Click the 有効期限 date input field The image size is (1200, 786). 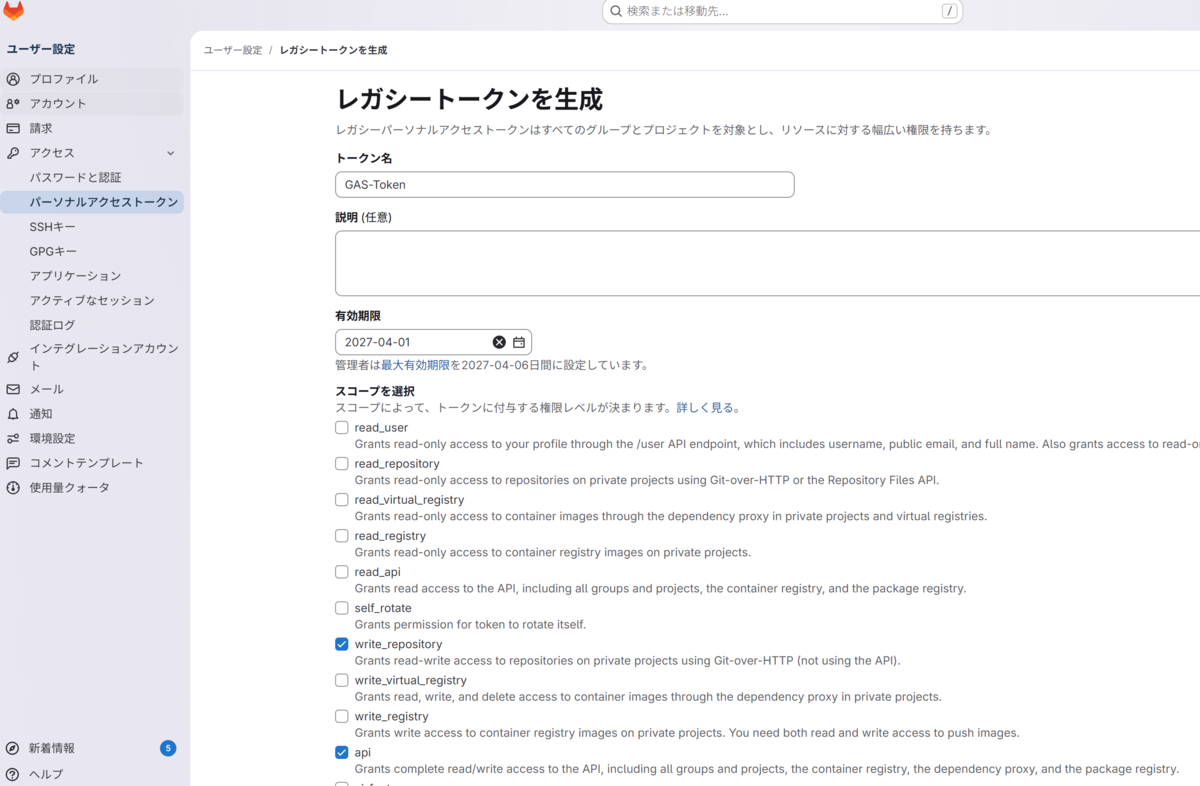[433, 342]
